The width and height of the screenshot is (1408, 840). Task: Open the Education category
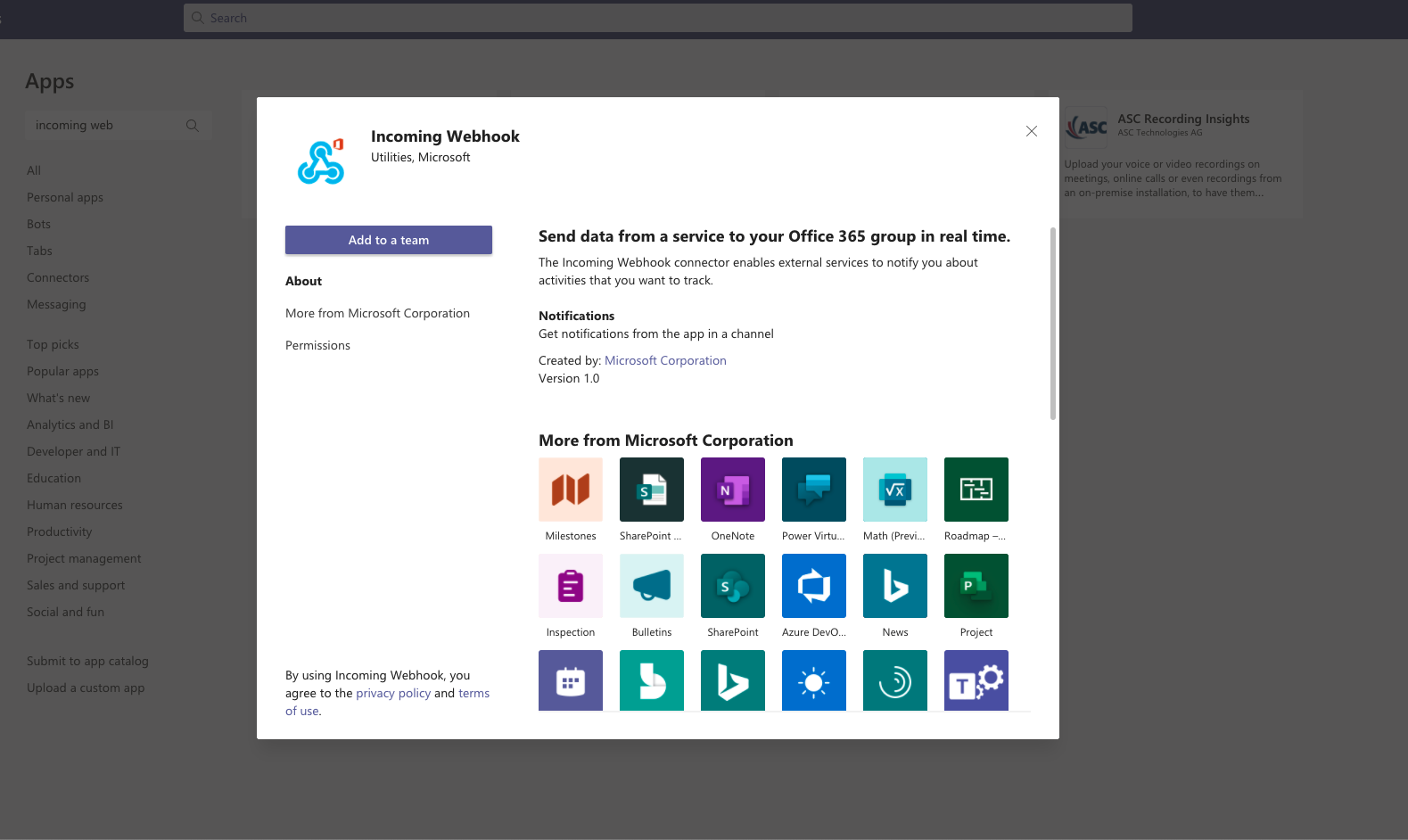54,478
